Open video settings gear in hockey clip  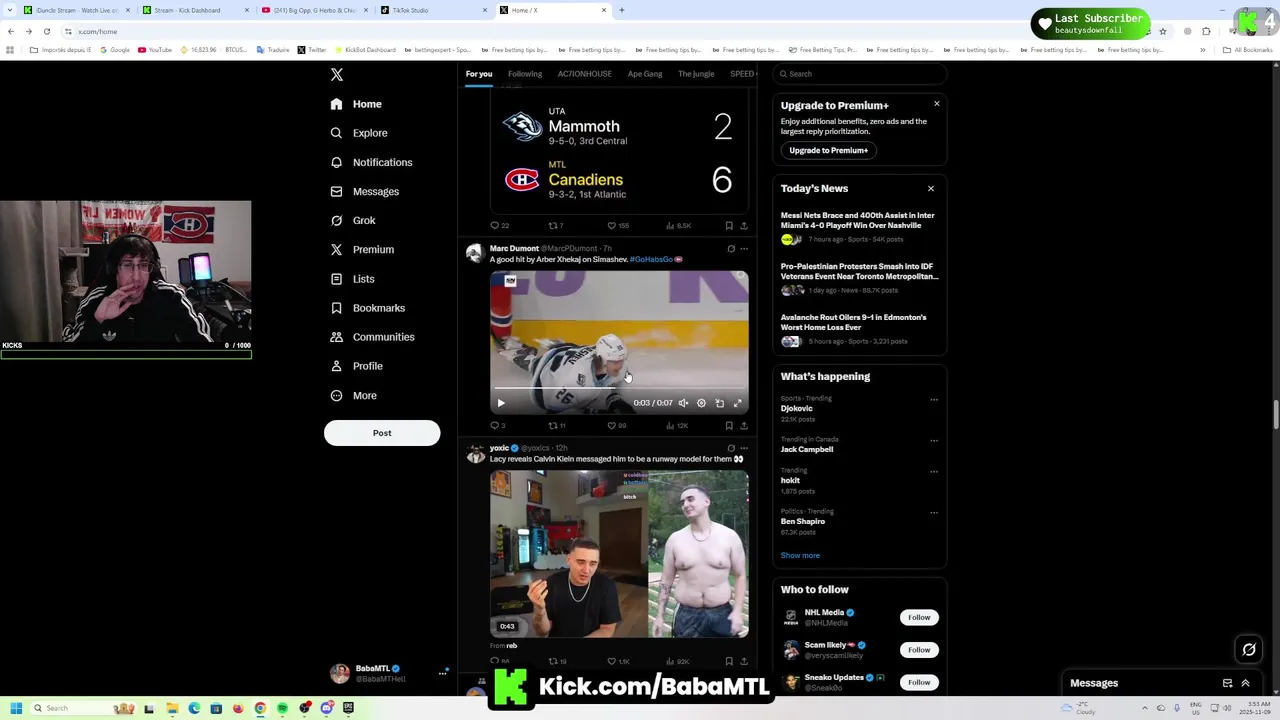(701, 403)
